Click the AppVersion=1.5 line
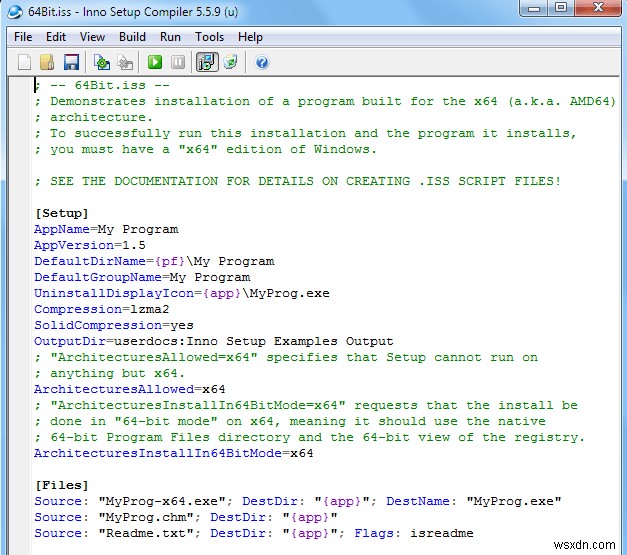 point(90,246)
